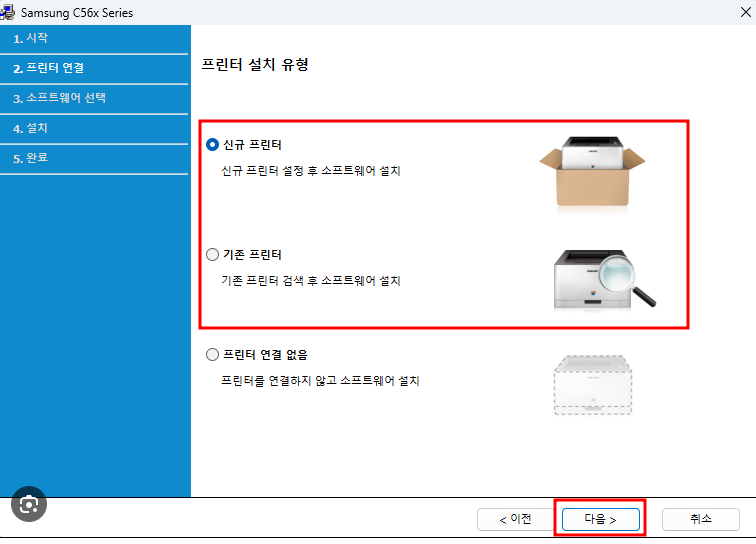Click the dashed-outline no-connection printer image
The height and width of the screenshot is (544, 756).
tap(593, 385)
